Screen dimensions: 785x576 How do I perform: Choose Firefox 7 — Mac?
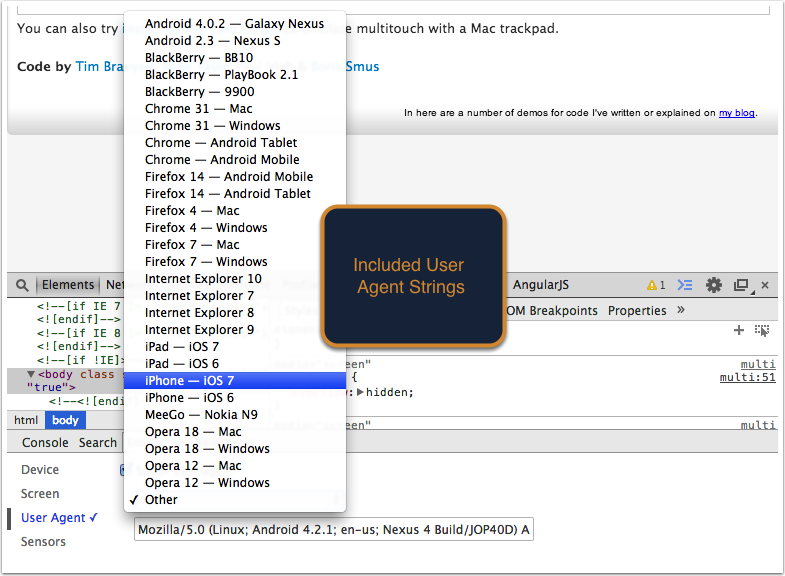(x=234, y=245)
